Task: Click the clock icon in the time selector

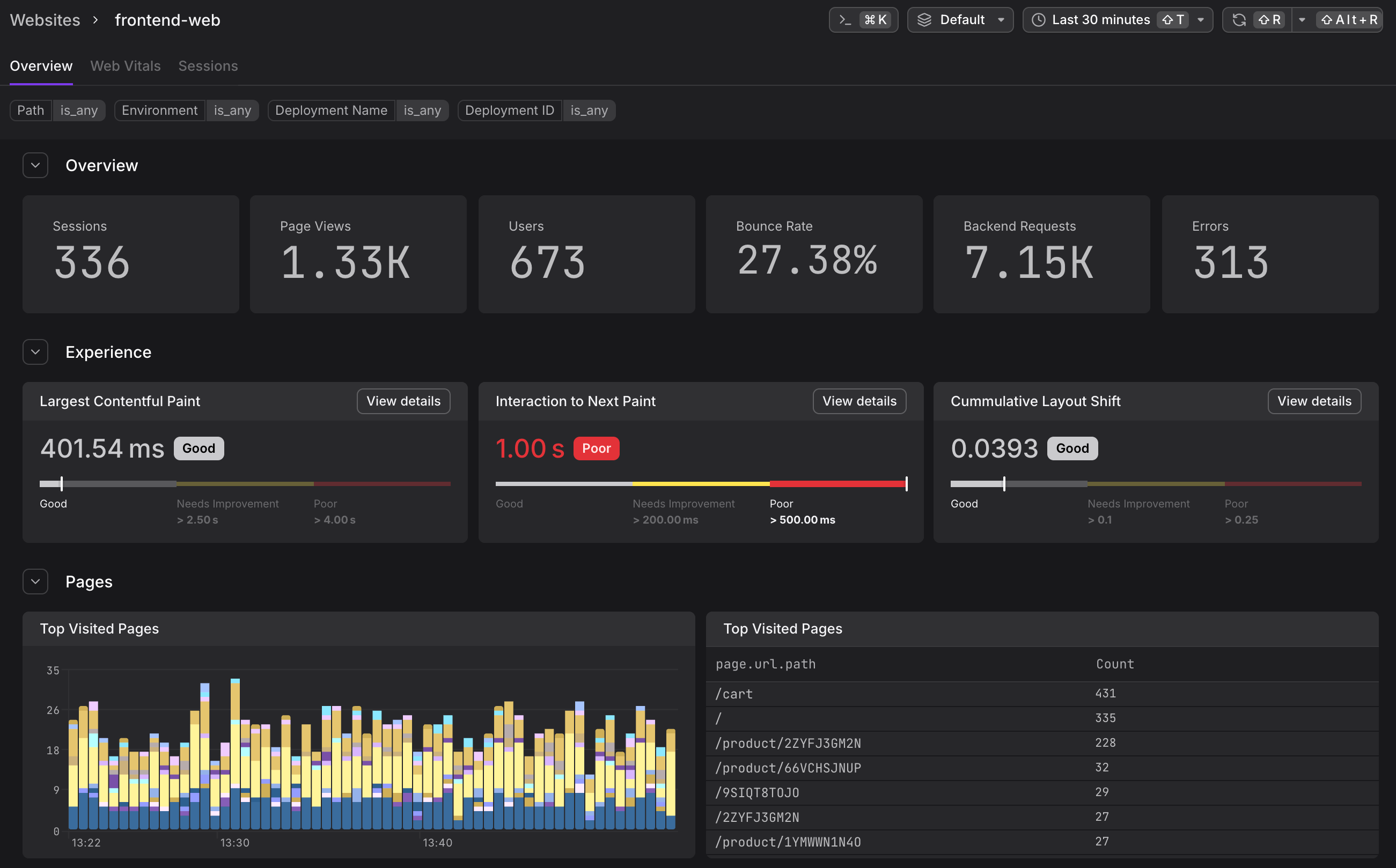Action: pyautogui.click(x=1038, y=19)
